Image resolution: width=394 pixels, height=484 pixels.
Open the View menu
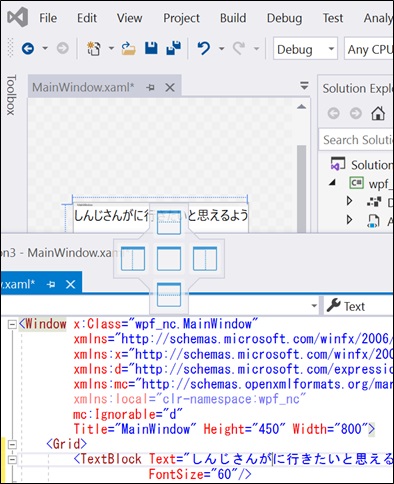pyautogui.click(x=129, y=18)
